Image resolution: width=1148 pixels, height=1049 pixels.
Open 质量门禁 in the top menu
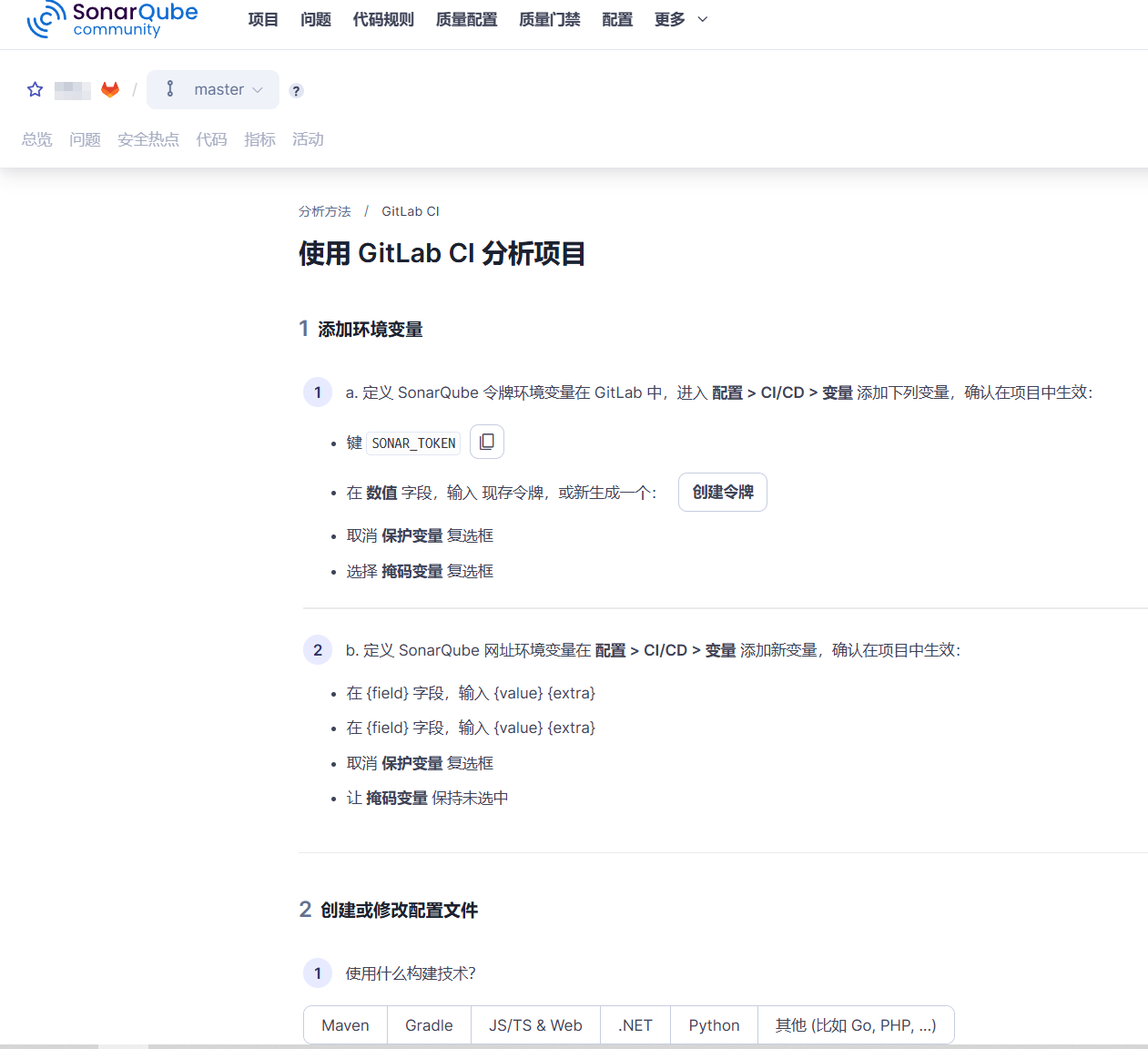pos(549,19)
